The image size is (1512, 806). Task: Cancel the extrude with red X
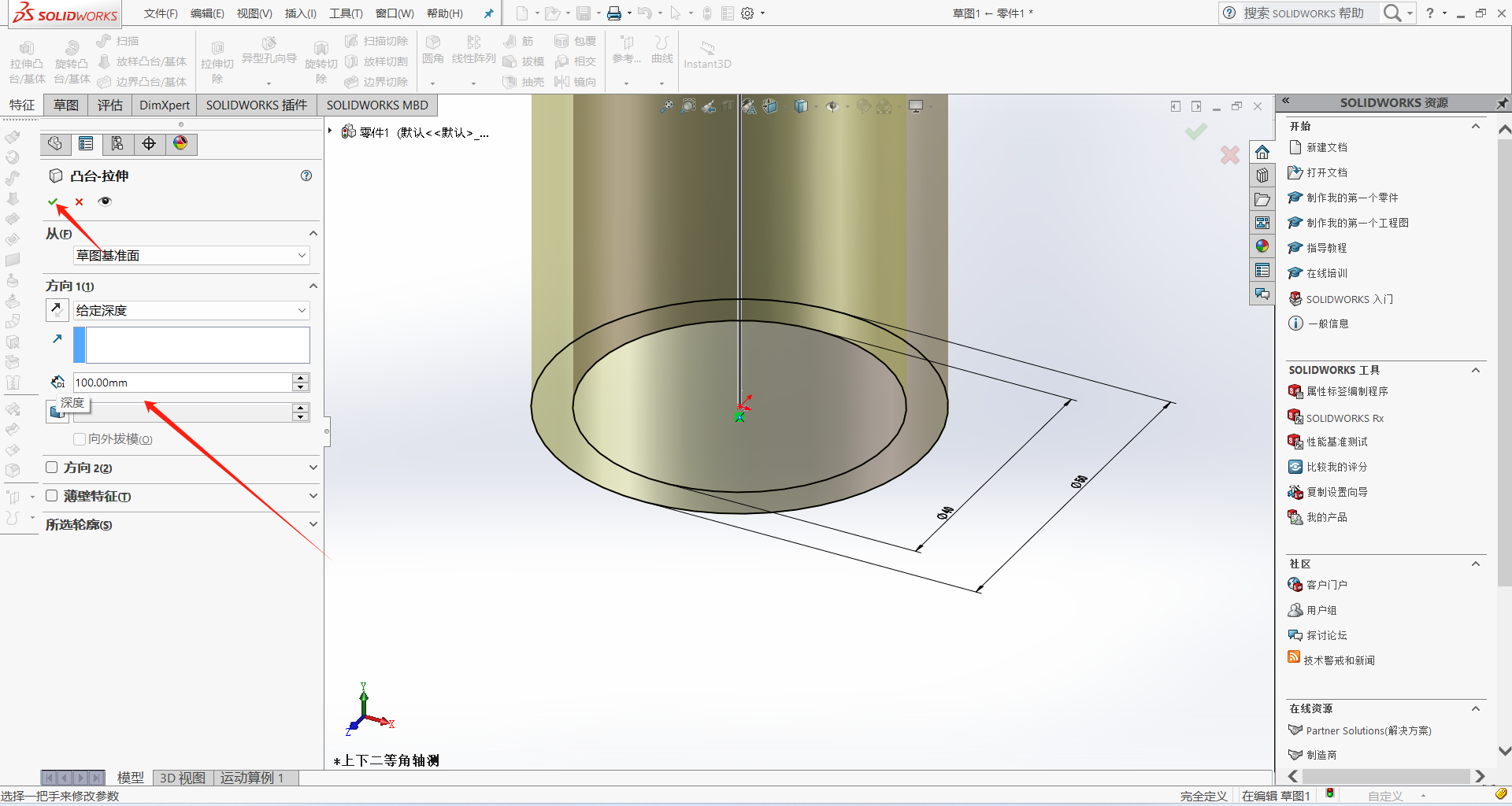79,201
